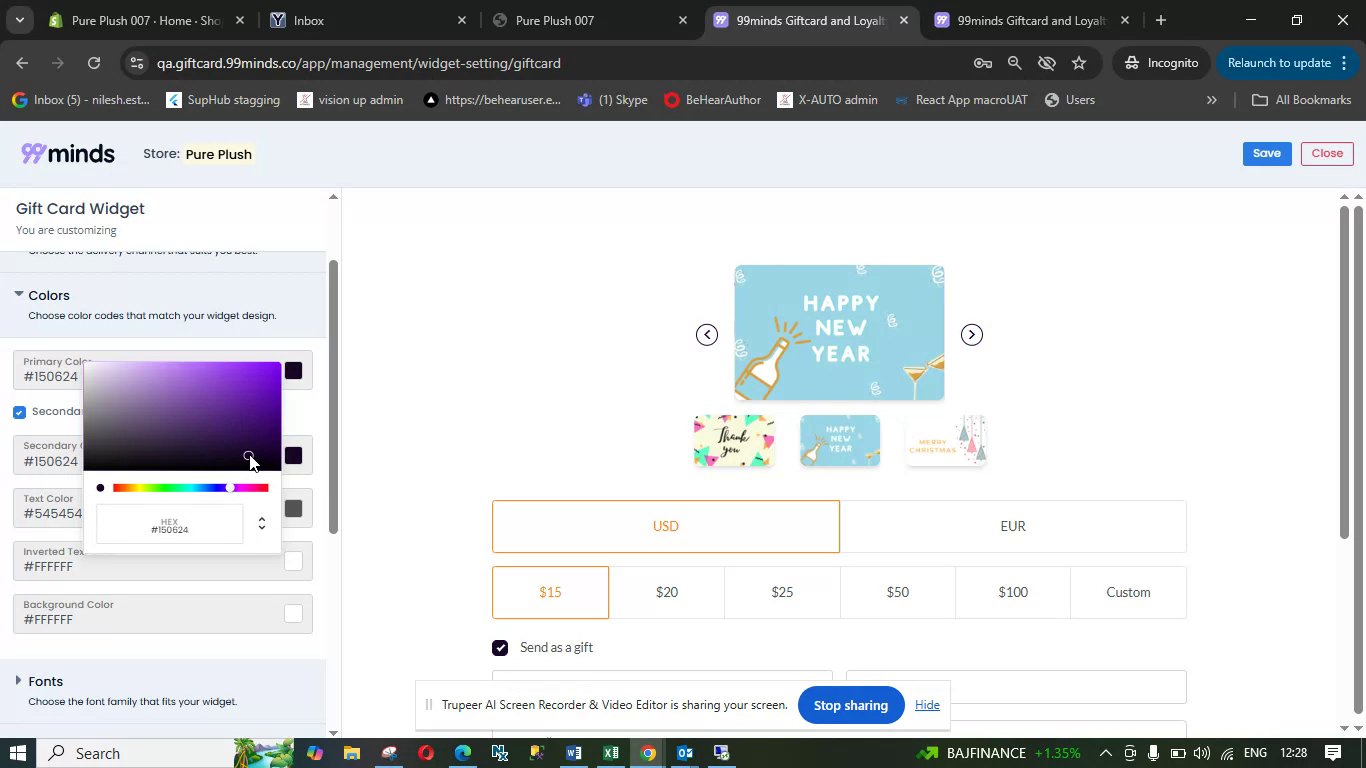The image size is (1366, 768).
Task: Select the Thank You card thumbnail
Action: tap(734, 441)
